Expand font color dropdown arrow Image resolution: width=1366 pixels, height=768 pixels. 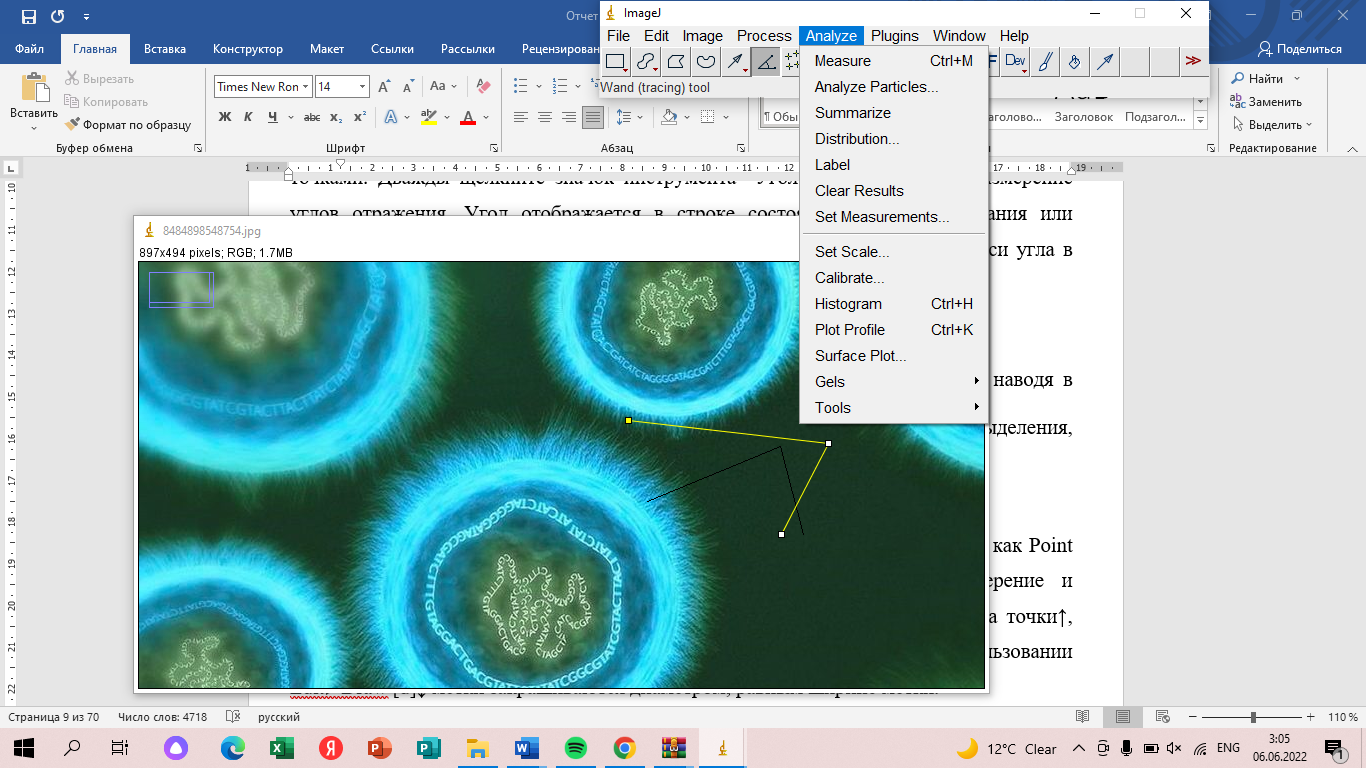tap(484, 117)
